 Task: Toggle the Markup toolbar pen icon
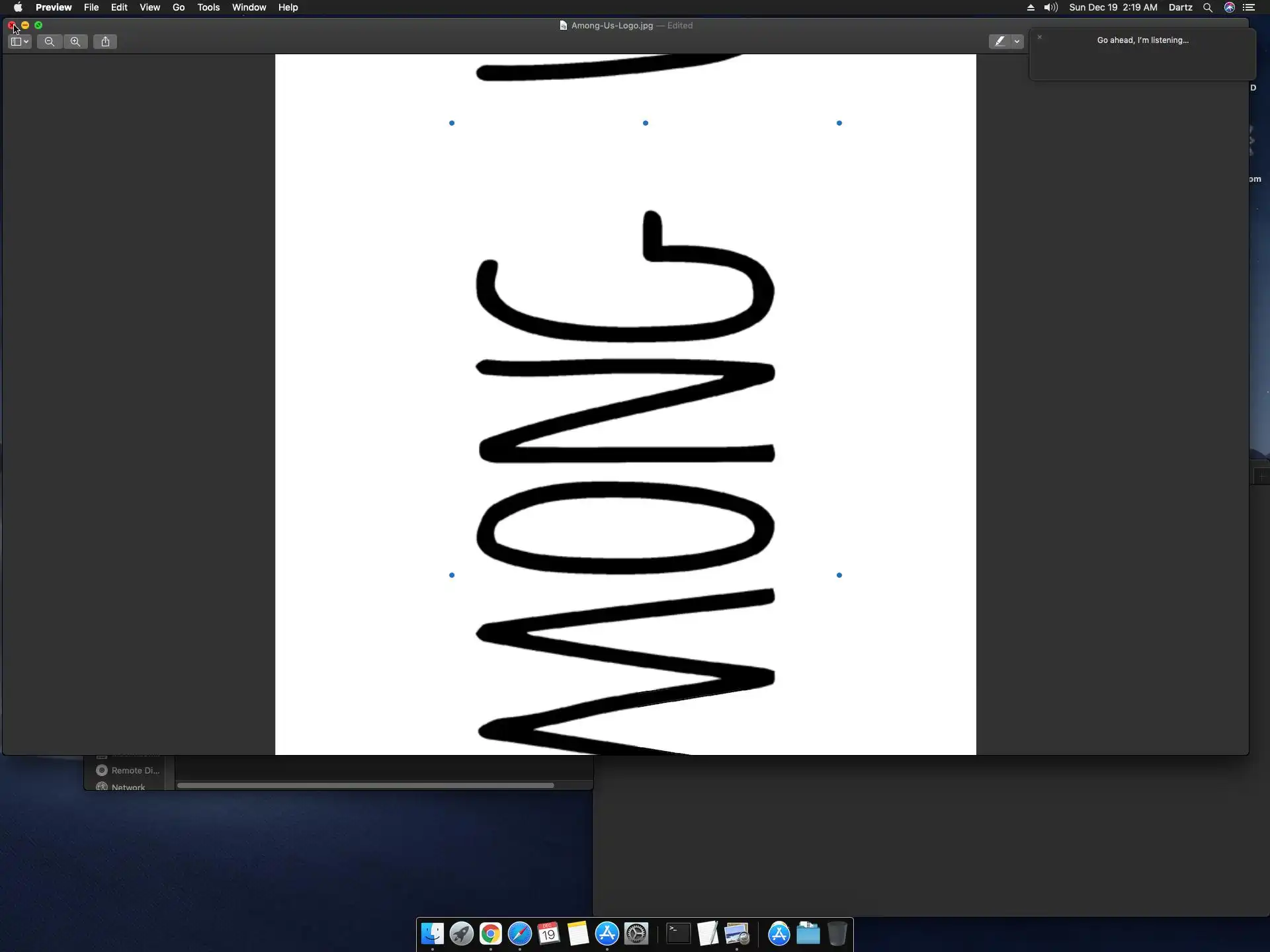click(x=999, y=42)
